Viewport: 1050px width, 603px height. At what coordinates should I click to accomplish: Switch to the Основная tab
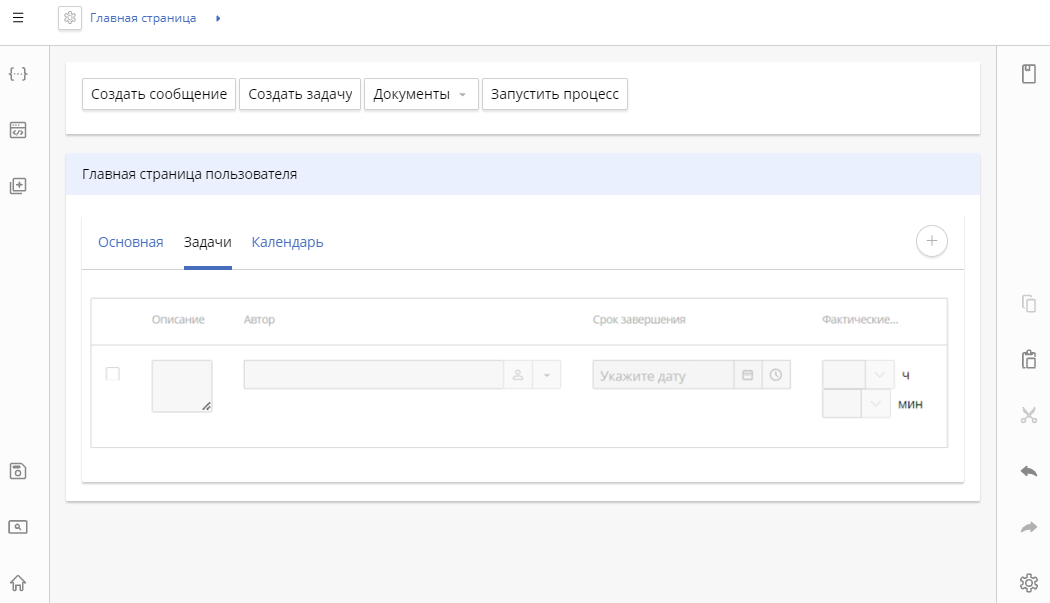pos(131,243)
